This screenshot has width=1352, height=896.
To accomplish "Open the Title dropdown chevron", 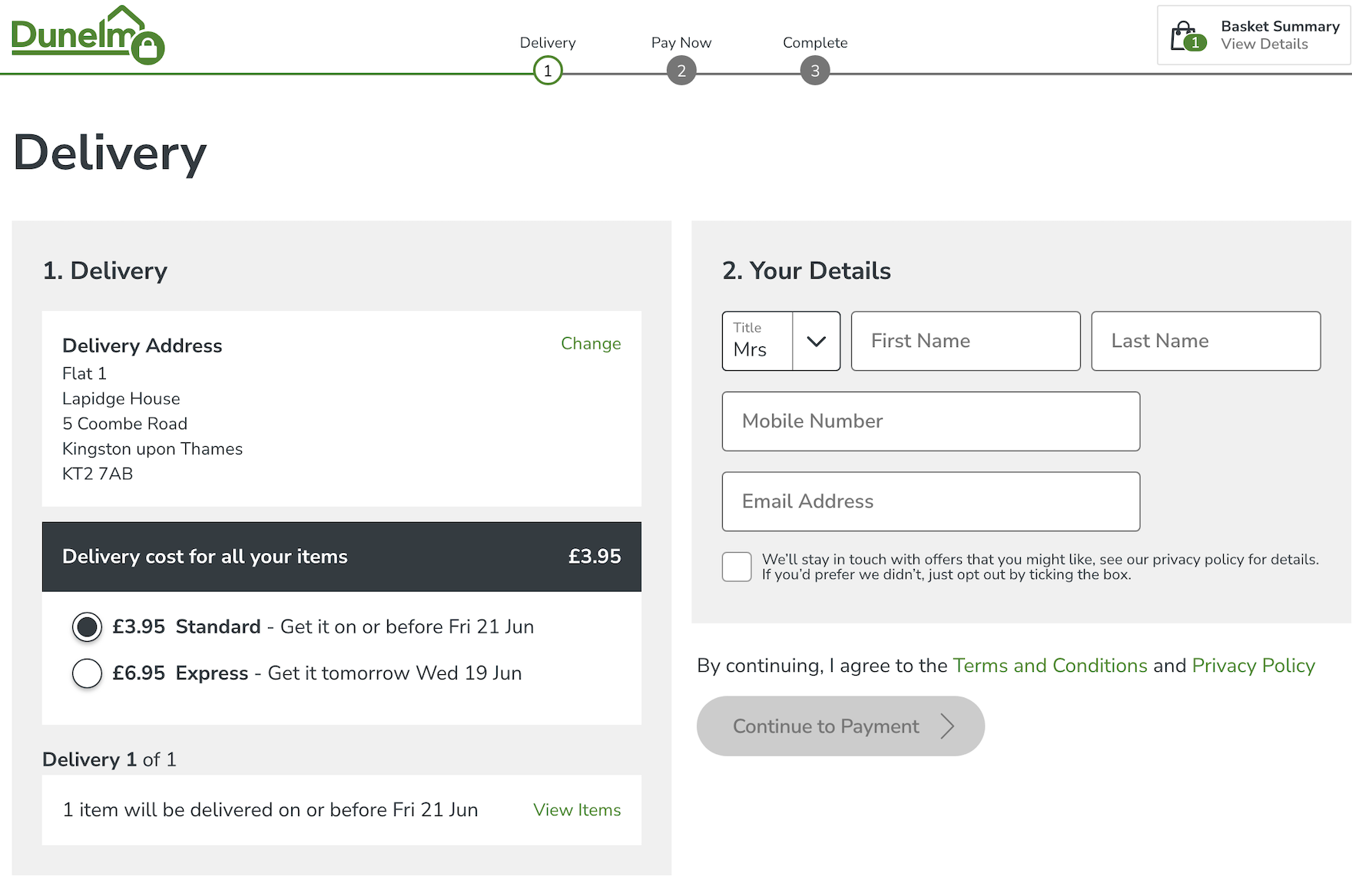I will click(x=816, y=341).
